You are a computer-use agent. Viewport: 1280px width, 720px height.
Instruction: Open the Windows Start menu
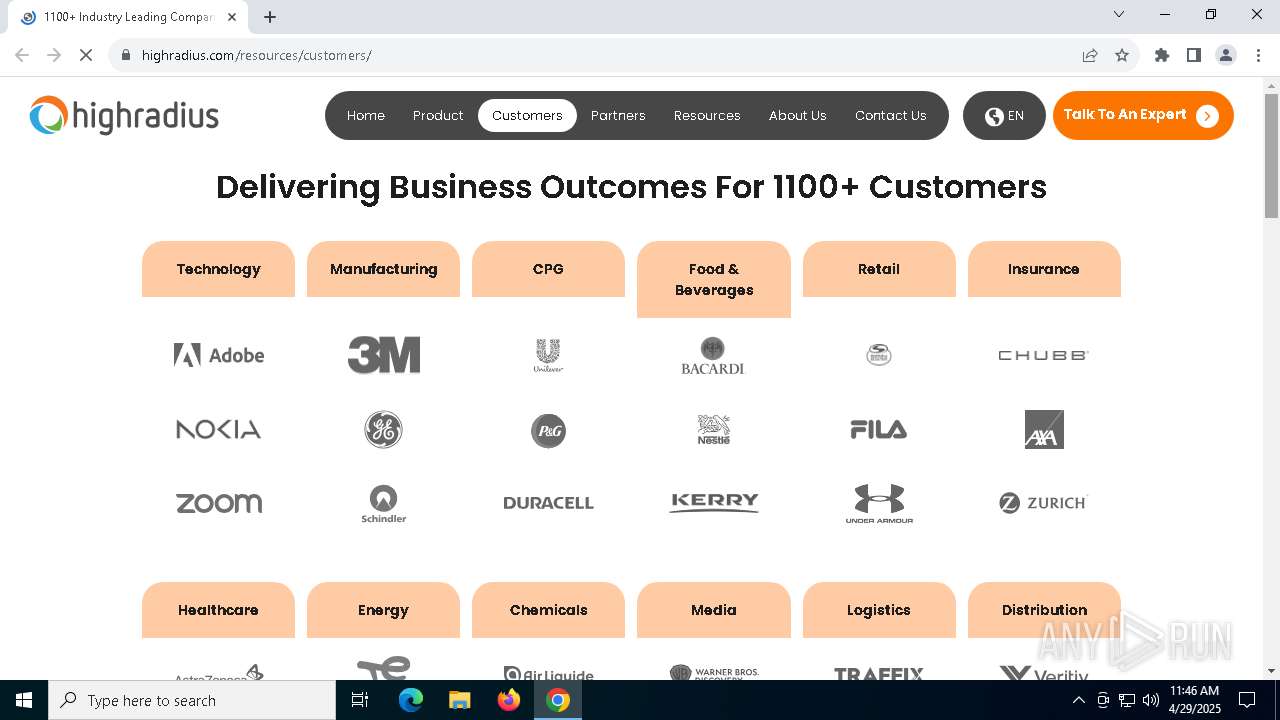24,700
